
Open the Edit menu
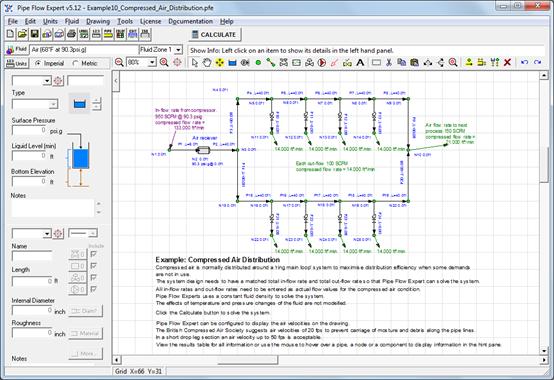(30, 21)
